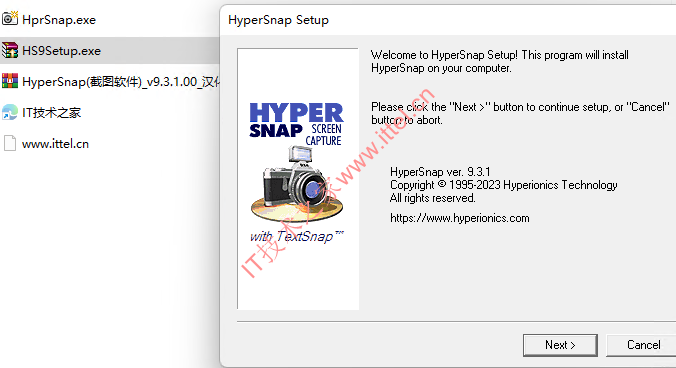This screenshot has height=368, width=676.
Task: Click the Copyright 1995-2023 Hyperionics Technology line
Action: (x=504, y=185)
